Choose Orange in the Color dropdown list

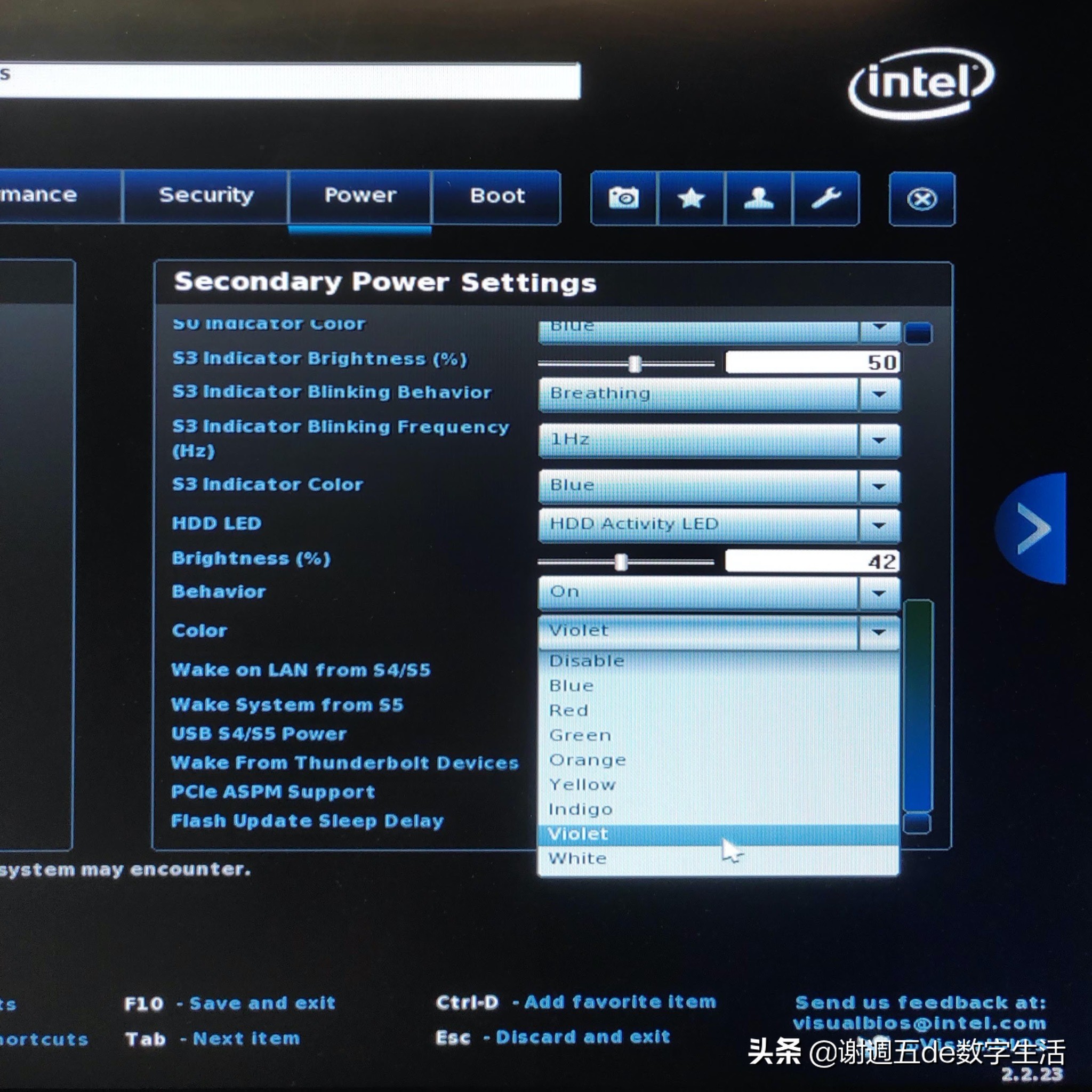587,760
